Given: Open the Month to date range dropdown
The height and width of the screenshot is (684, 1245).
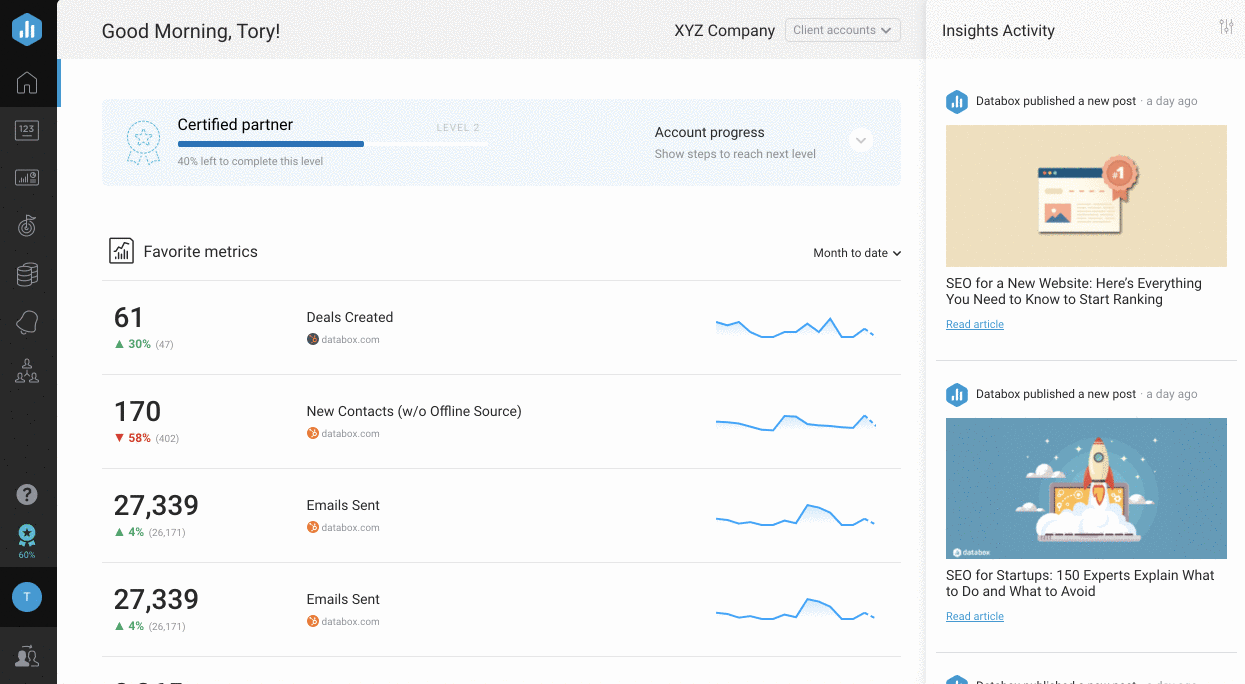Looking at the screenshot, I should (857, 253).
